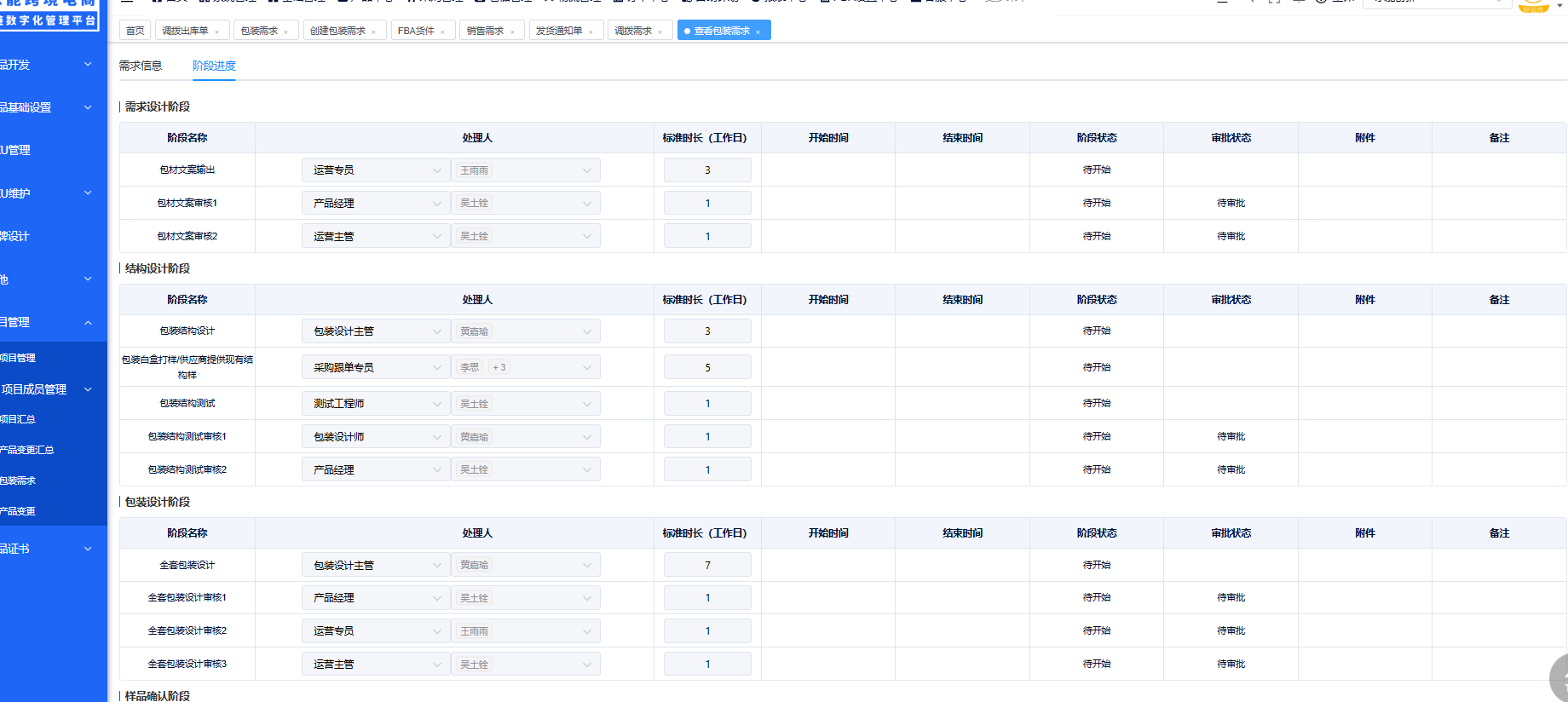Go to the 首页 tab

point(135,31)
